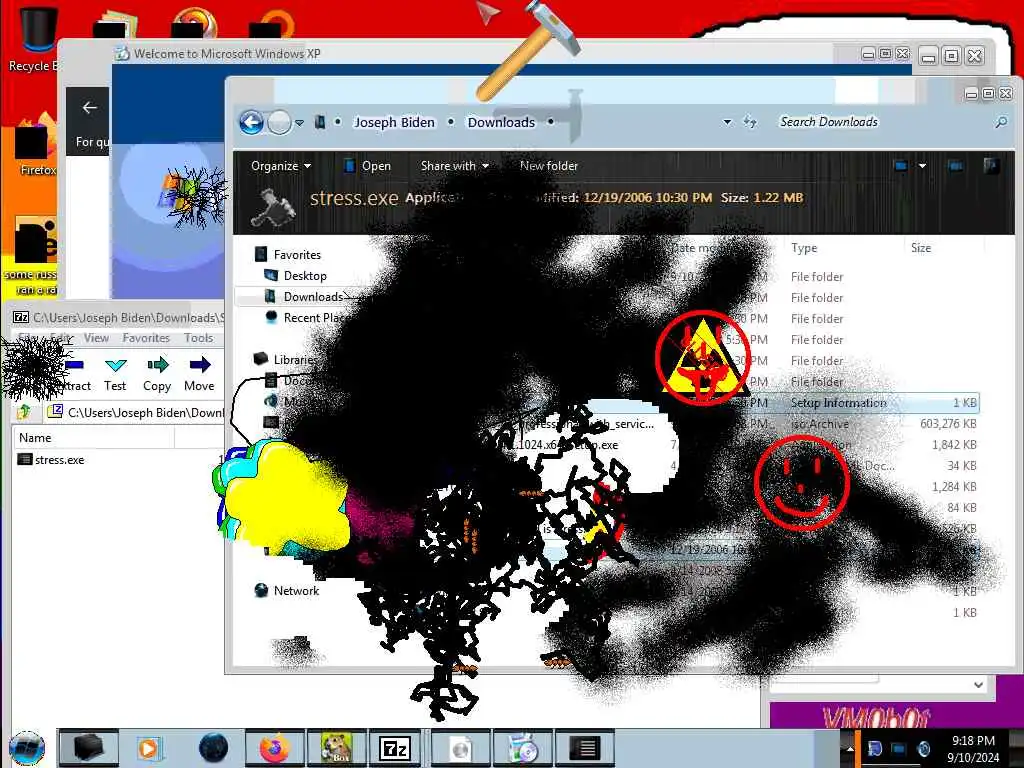Click the refresh icon beside address bar
The width and height of the screenshot is (1024, 768).
coord(750,122)
